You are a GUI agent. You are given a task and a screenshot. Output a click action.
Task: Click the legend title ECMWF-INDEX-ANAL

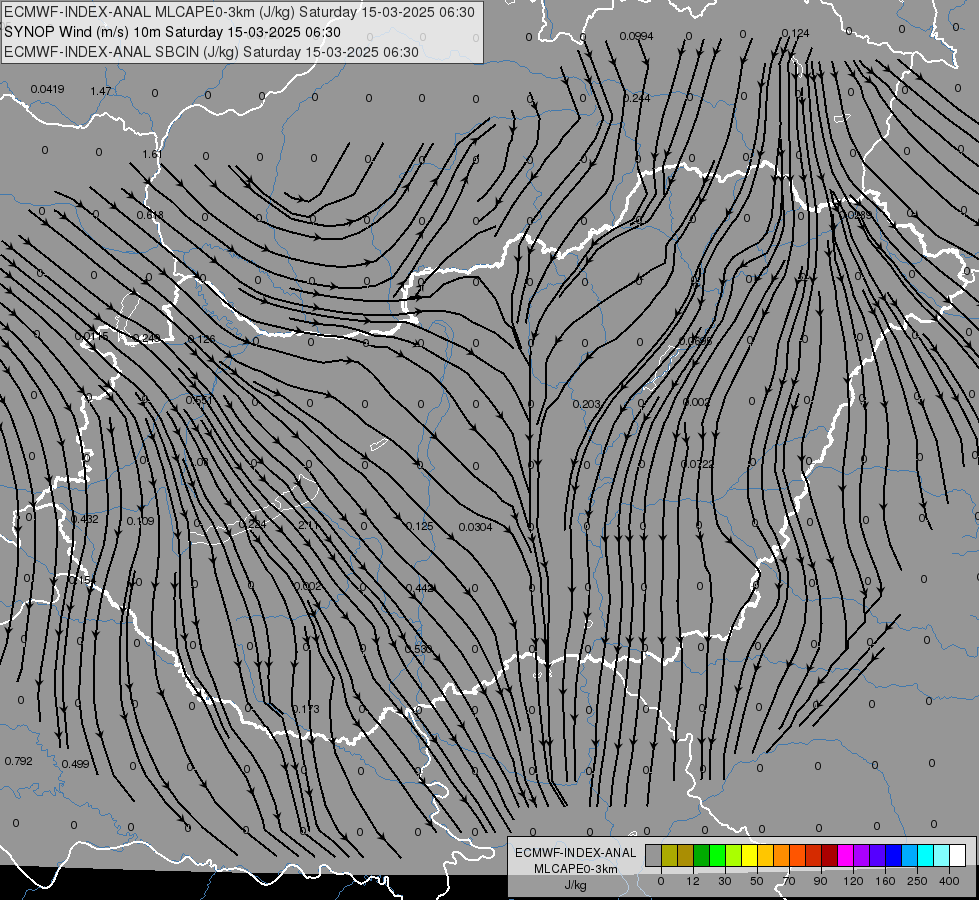576,853
